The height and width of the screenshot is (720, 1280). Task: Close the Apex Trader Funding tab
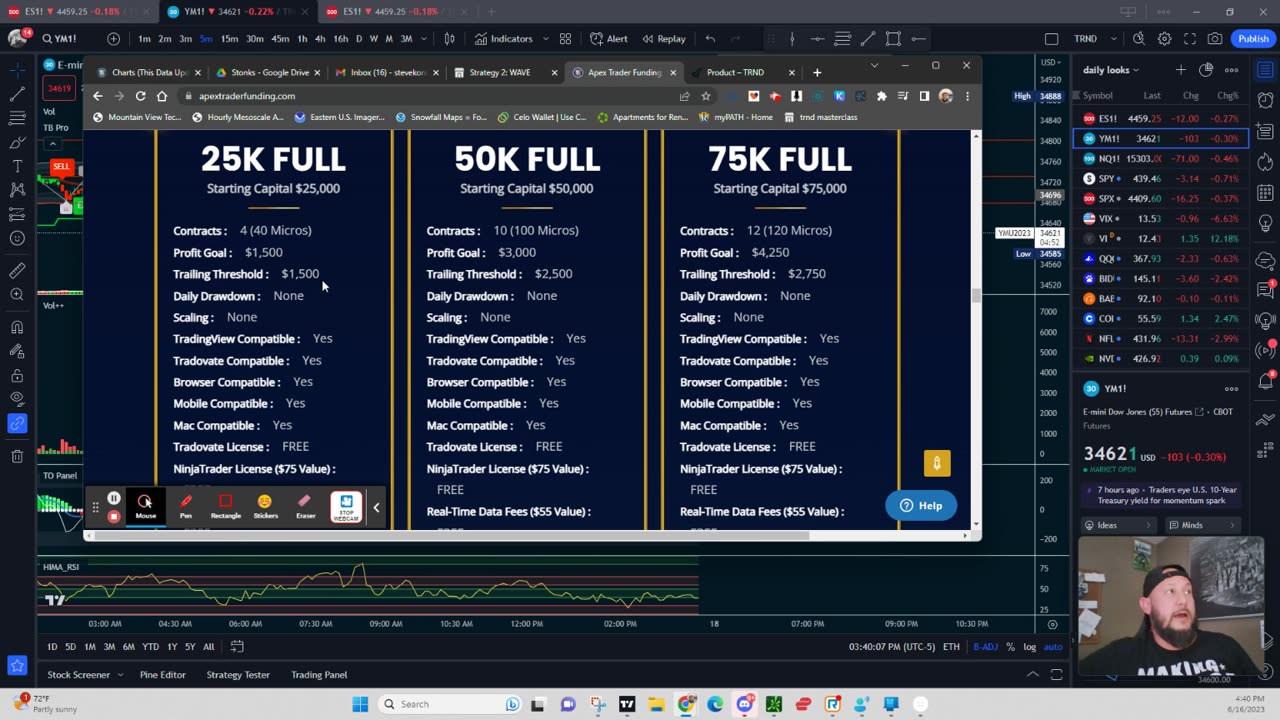tap(673, 72)
